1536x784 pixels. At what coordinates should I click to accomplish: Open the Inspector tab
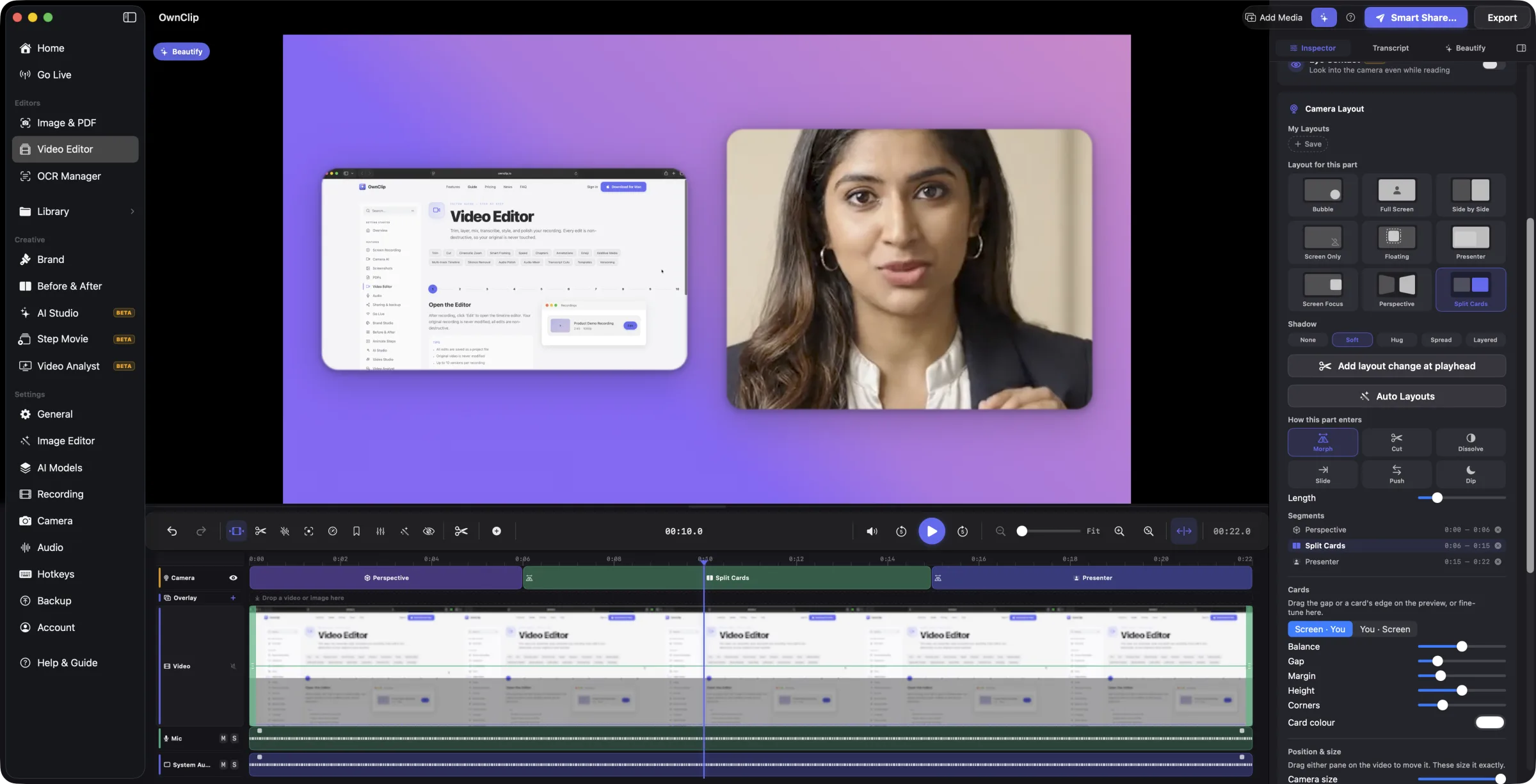pyautogui.click(x=1313, y=48)
